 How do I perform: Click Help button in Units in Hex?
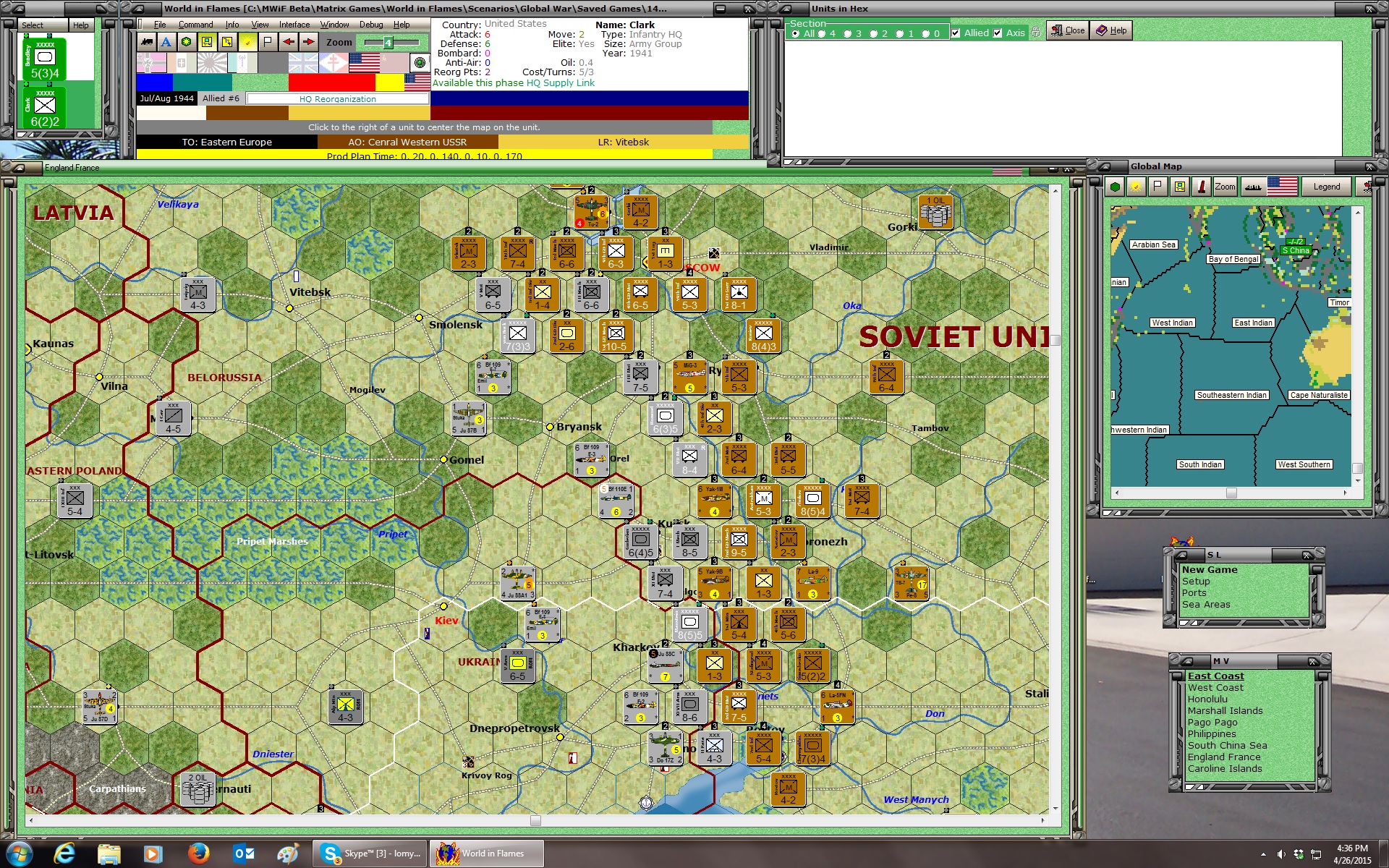coord(1111,30)
